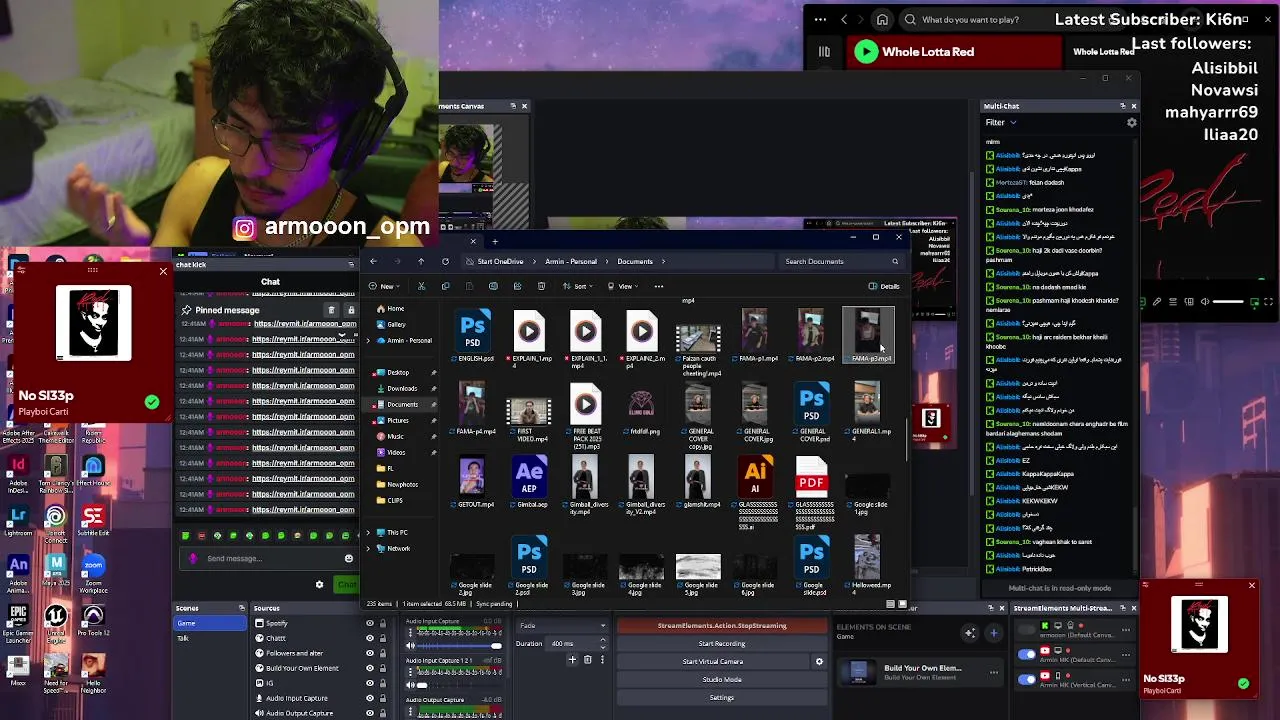Screen dimensions: 1280x720
Task: Delete the pinned chat message
Action: (x=332, y=310)
